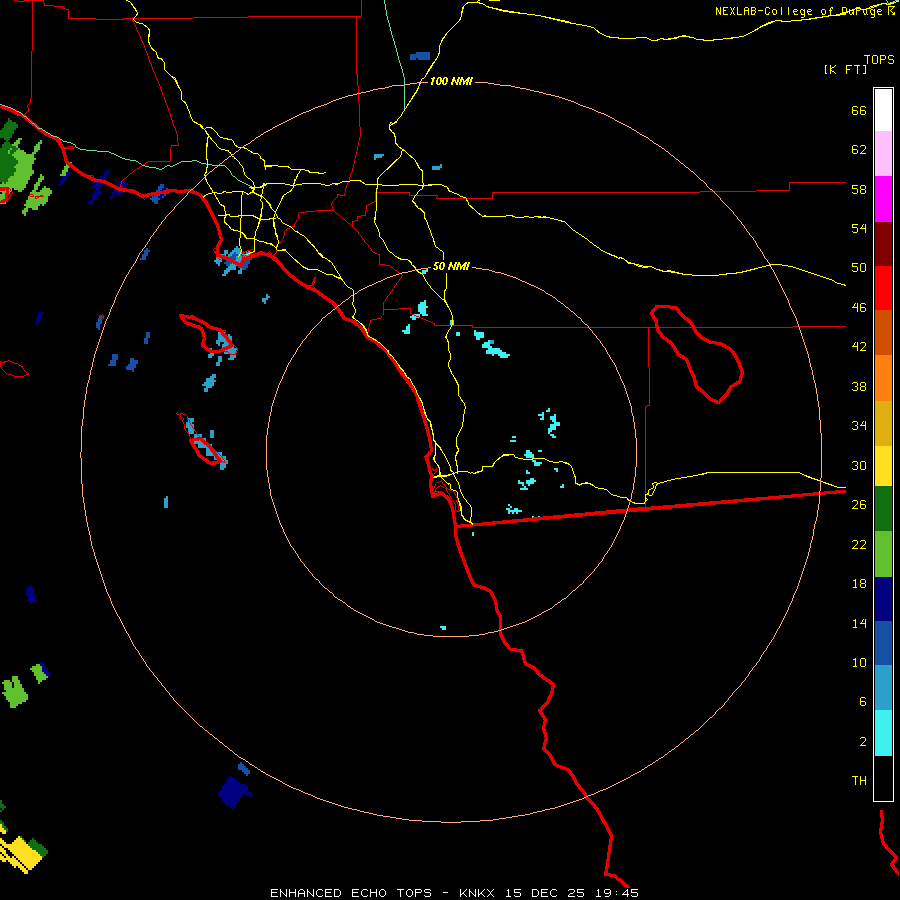Click the 15 DEC 25 date text
The image size is (900, 900).
tap(545, 893)
